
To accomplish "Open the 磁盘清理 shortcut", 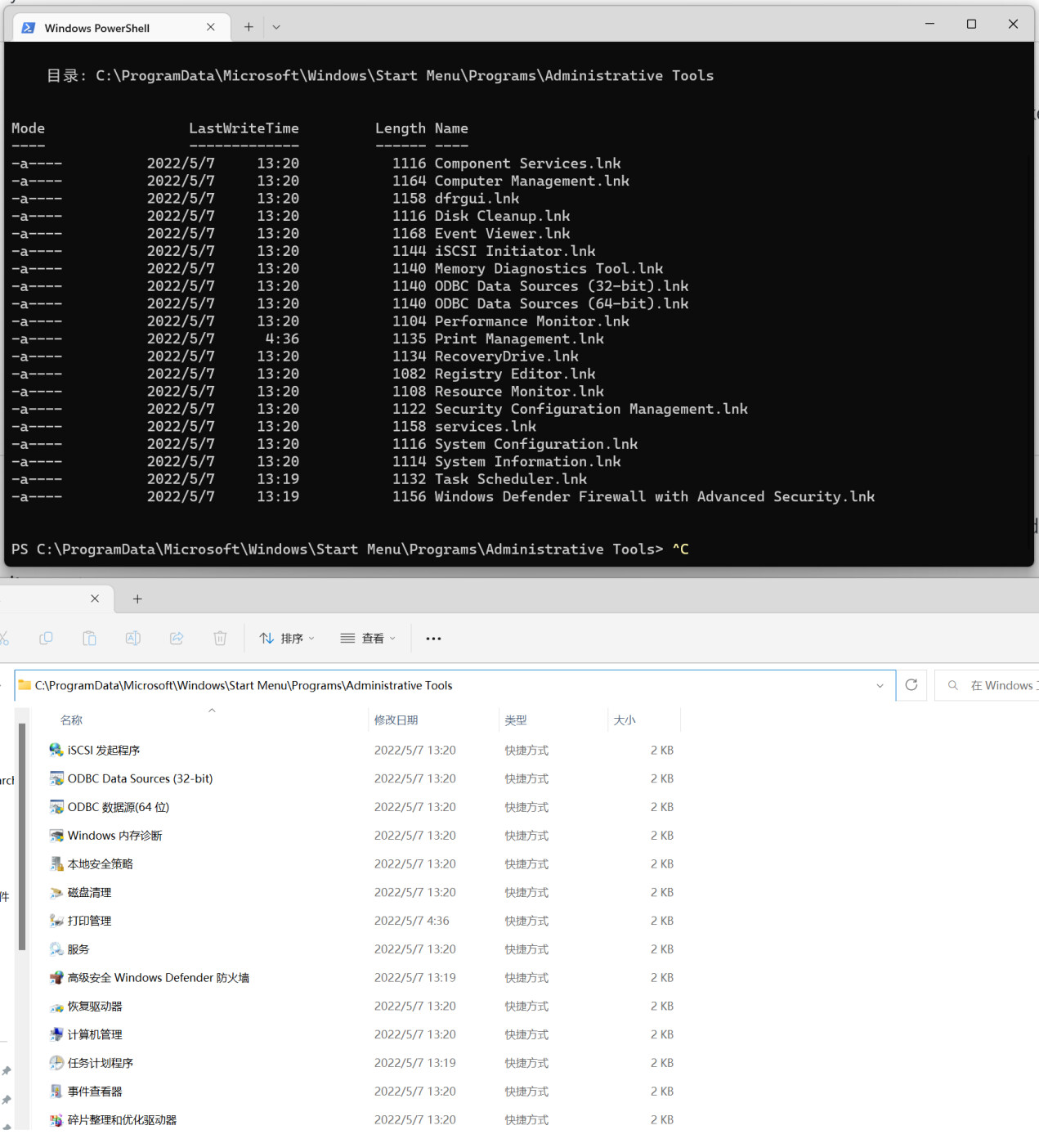I will pos(89,892).
